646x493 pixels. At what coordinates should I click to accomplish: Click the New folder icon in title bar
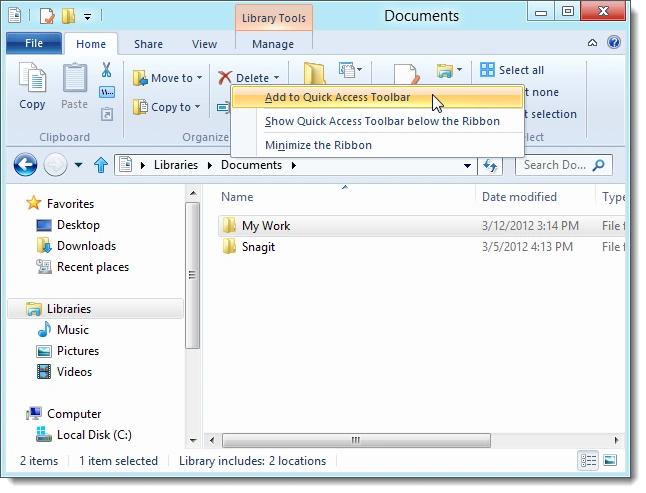(68, 16)
